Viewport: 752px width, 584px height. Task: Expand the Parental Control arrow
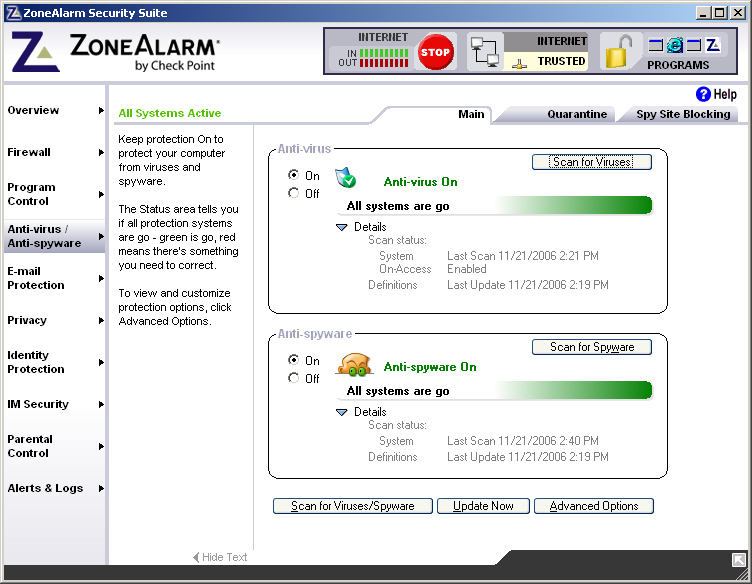pyautogui.click(x=101, y=446)
